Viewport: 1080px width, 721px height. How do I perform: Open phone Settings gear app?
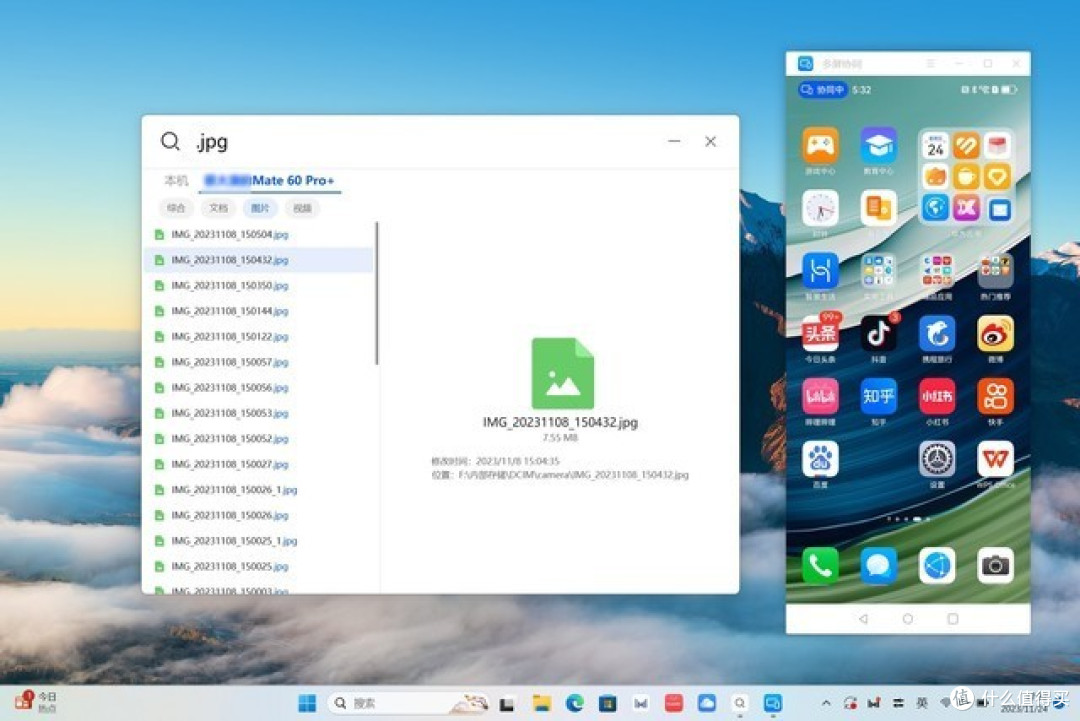pos(937,459)
